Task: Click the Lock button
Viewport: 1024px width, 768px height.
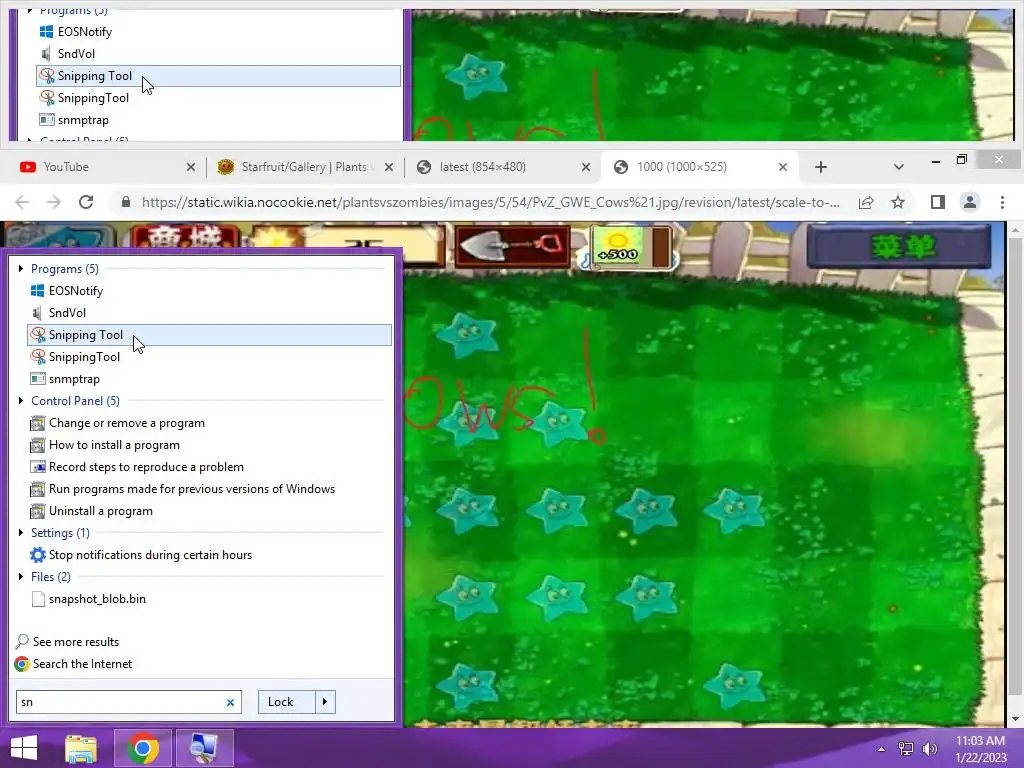Action: click(x=286, y=702)
